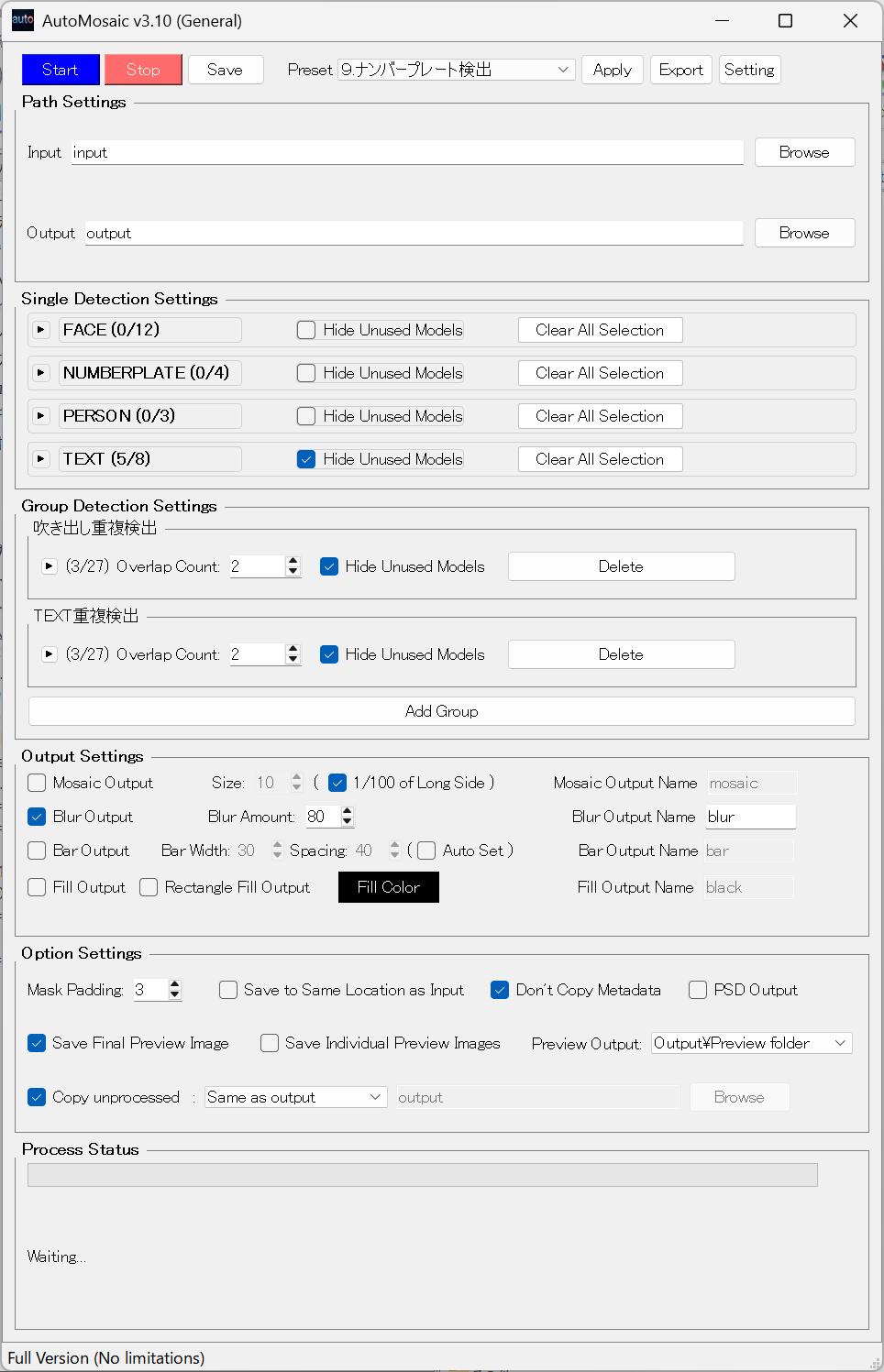
Task: Click the AutoMosaic app icon in title bar
Action: 22,20
